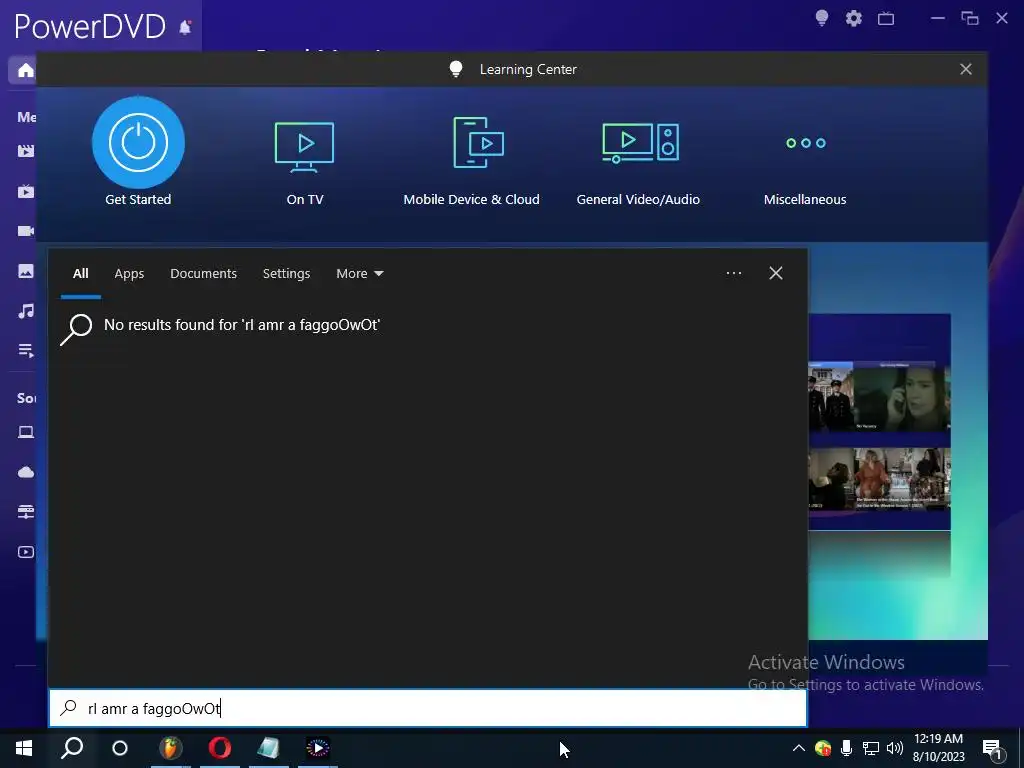Open Music note icon in sidebar
Screen dimensions: 1024x768
tap(25, 311)
